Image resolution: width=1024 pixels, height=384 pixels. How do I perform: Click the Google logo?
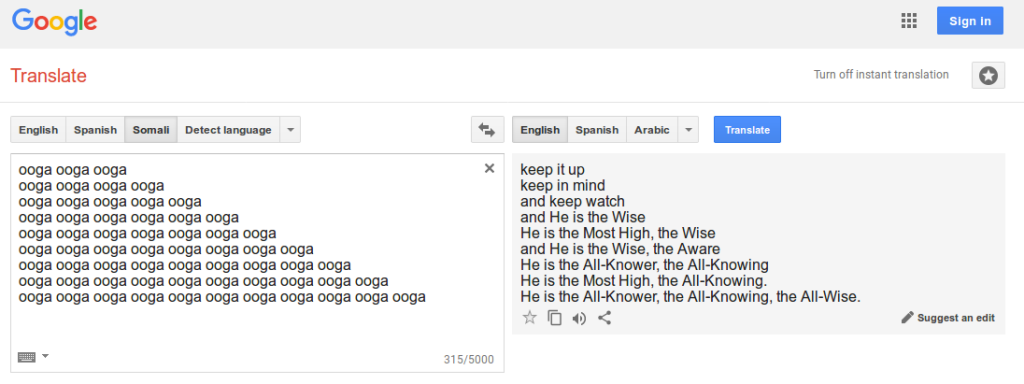click(x=55, y=23)
